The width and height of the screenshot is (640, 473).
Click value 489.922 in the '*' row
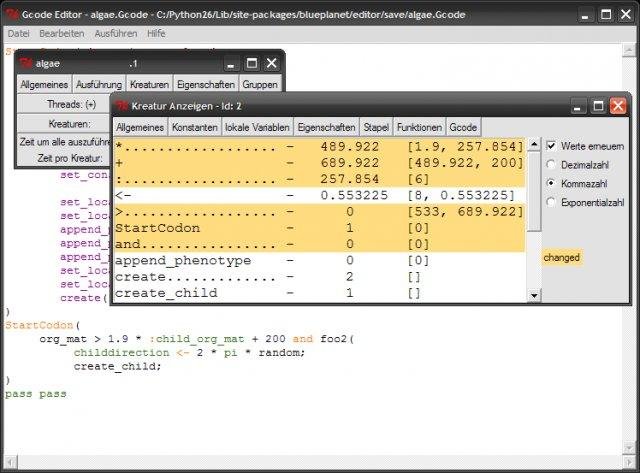350,147
